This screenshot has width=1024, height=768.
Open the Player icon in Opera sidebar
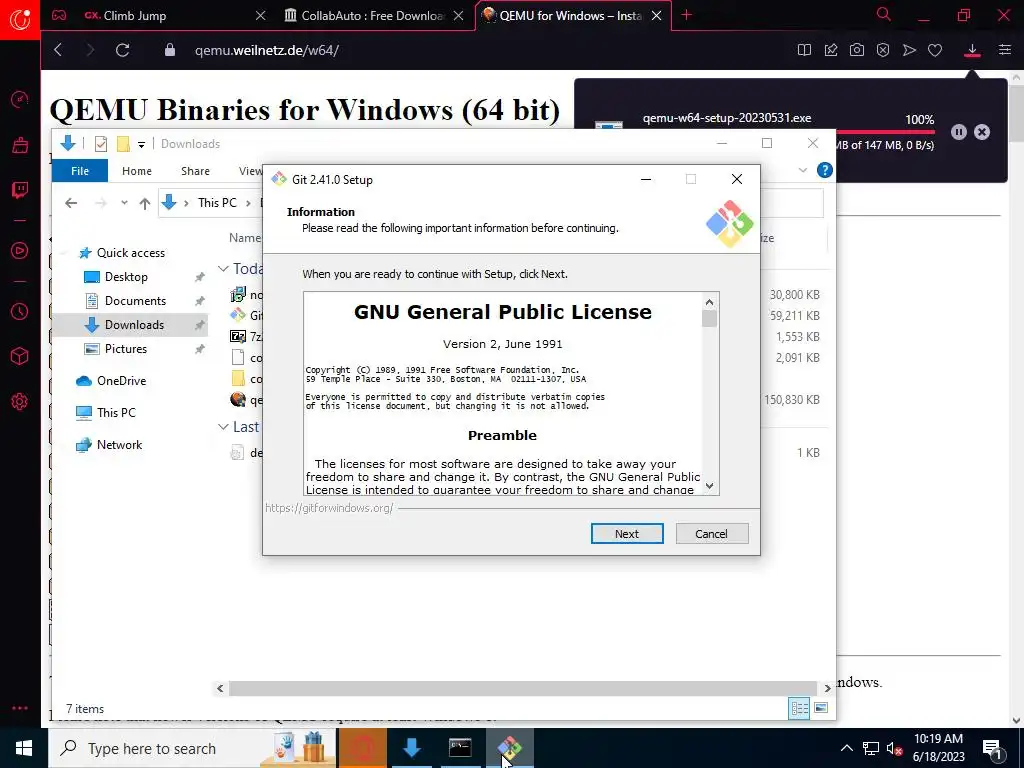20,251
